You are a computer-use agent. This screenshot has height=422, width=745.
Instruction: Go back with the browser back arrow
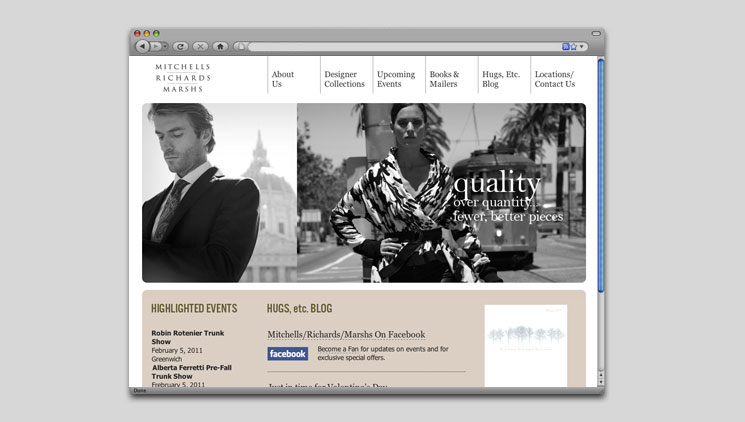142,46
